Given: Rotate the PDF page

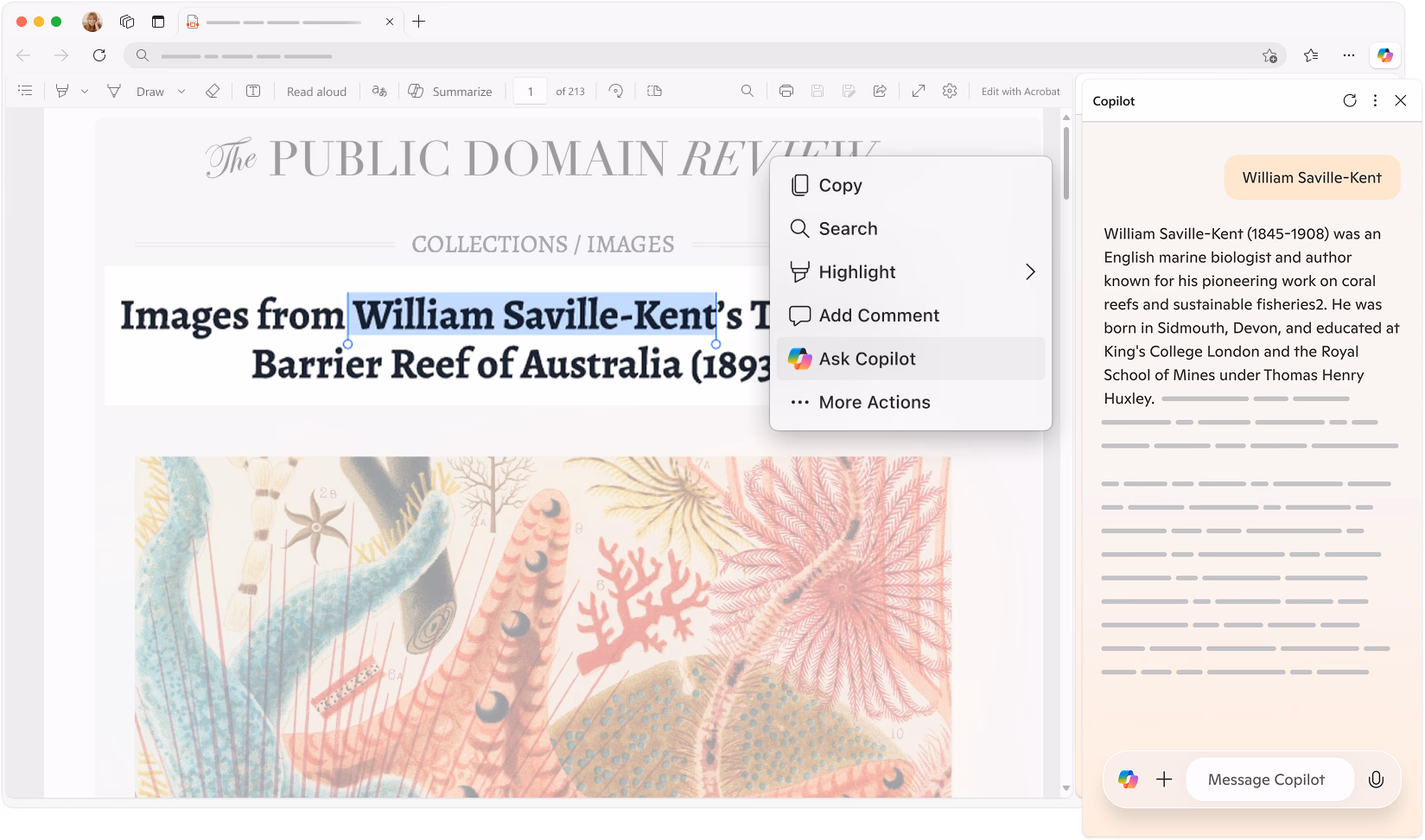Looking at the screenshot, I should [616, 91].
